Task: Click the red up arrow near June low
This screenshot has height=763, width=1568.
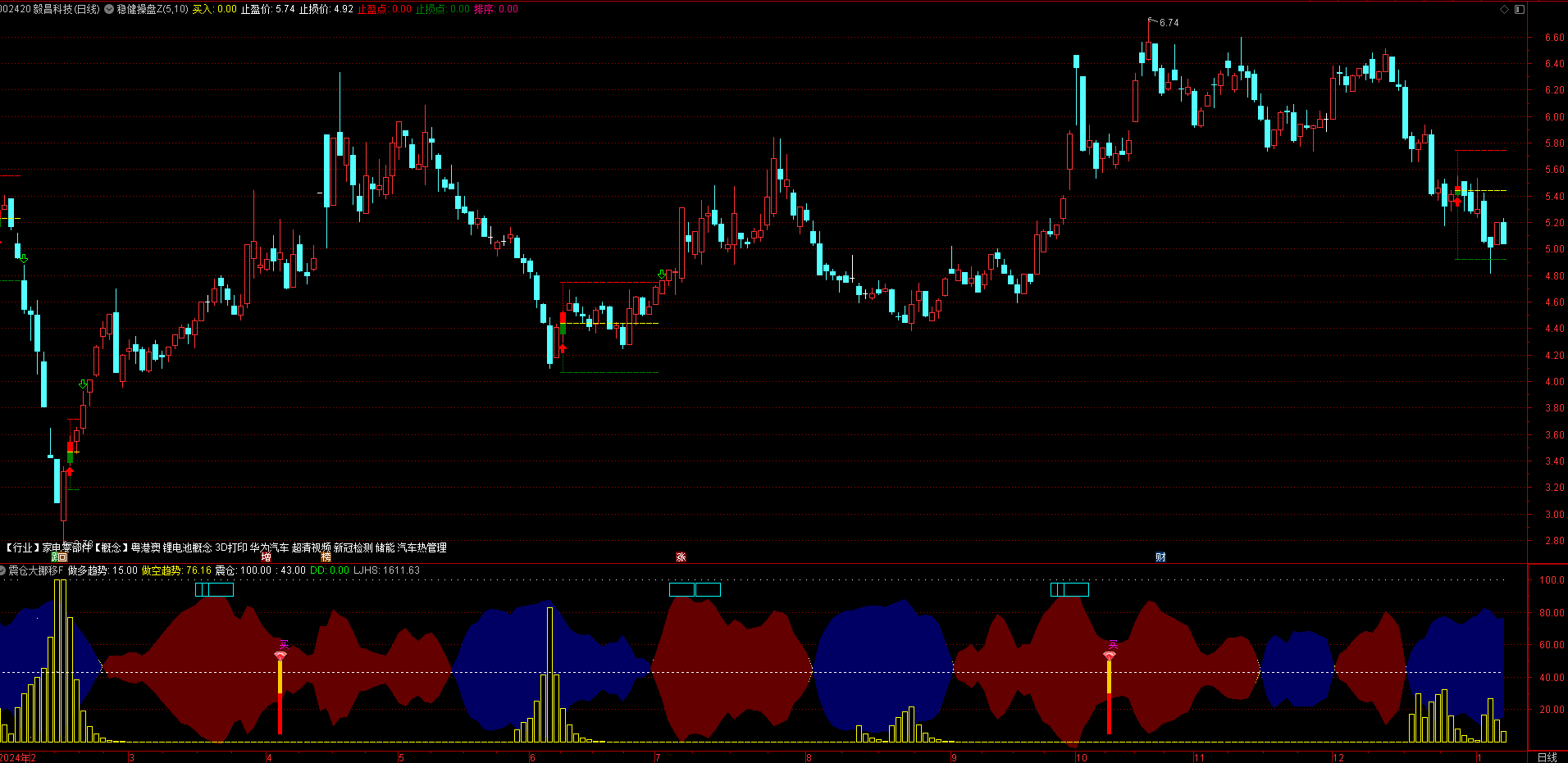Action: [x=563, y=349]
